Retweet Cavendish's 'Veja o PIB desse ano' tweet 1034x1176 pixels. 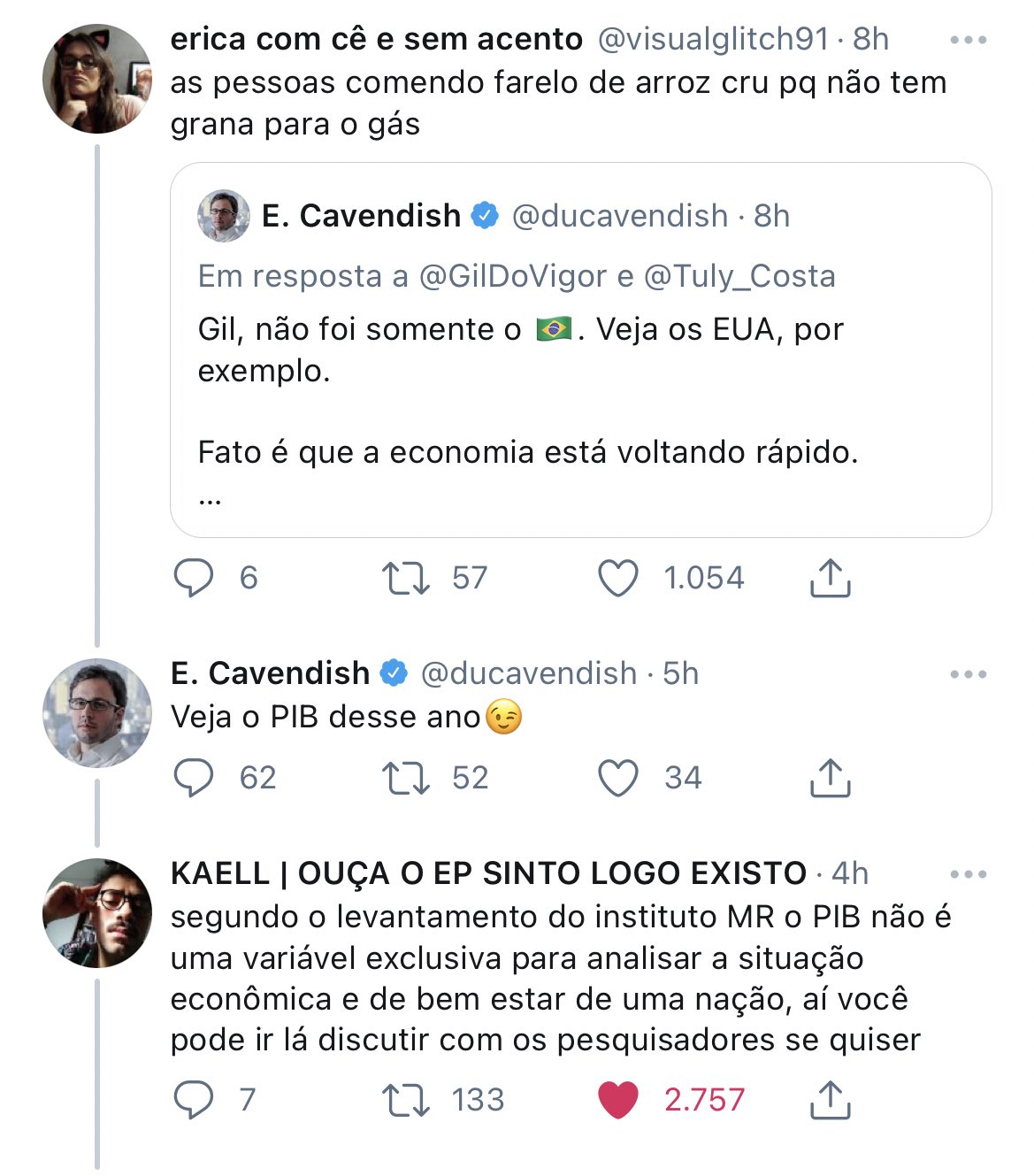click(x=405, y=778)
